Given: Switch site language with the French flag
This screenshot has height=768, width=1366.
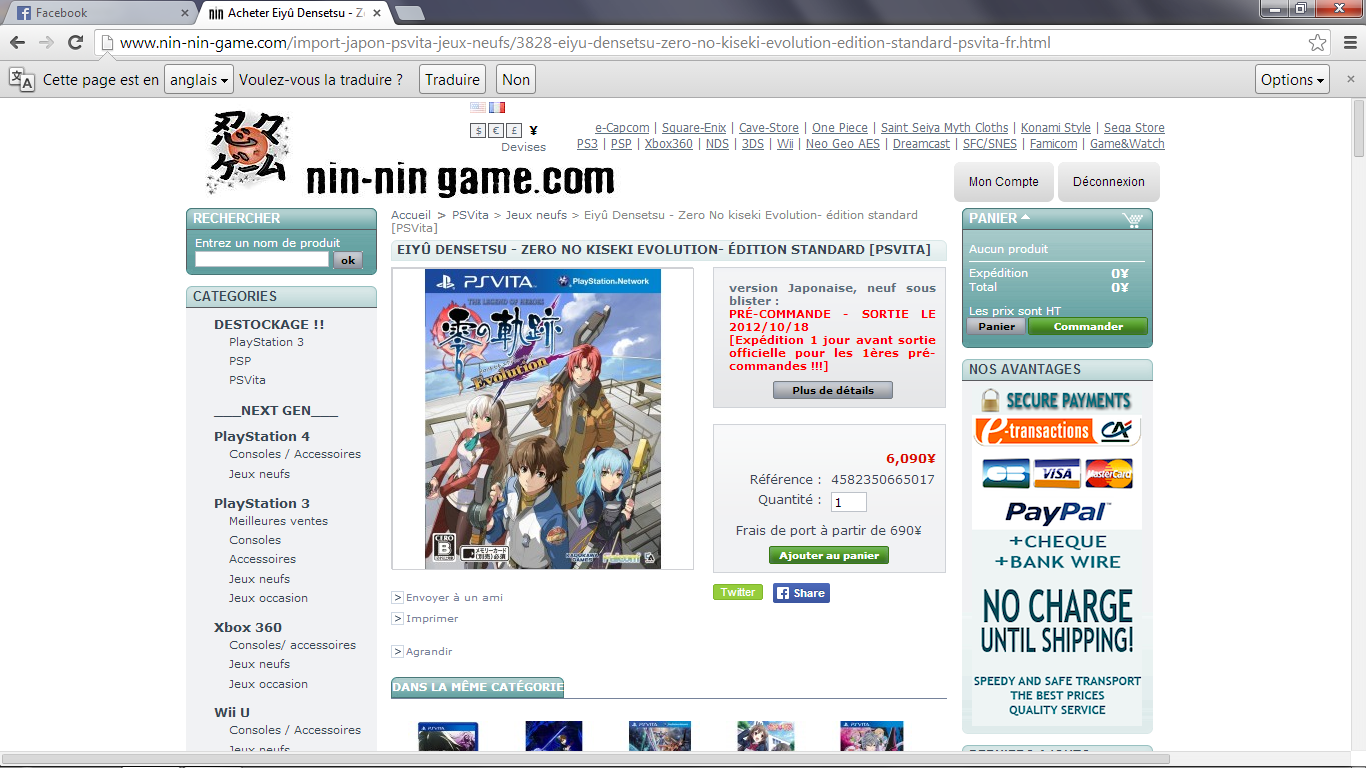Looking at the screenshot, I should [x=497, y=107].
